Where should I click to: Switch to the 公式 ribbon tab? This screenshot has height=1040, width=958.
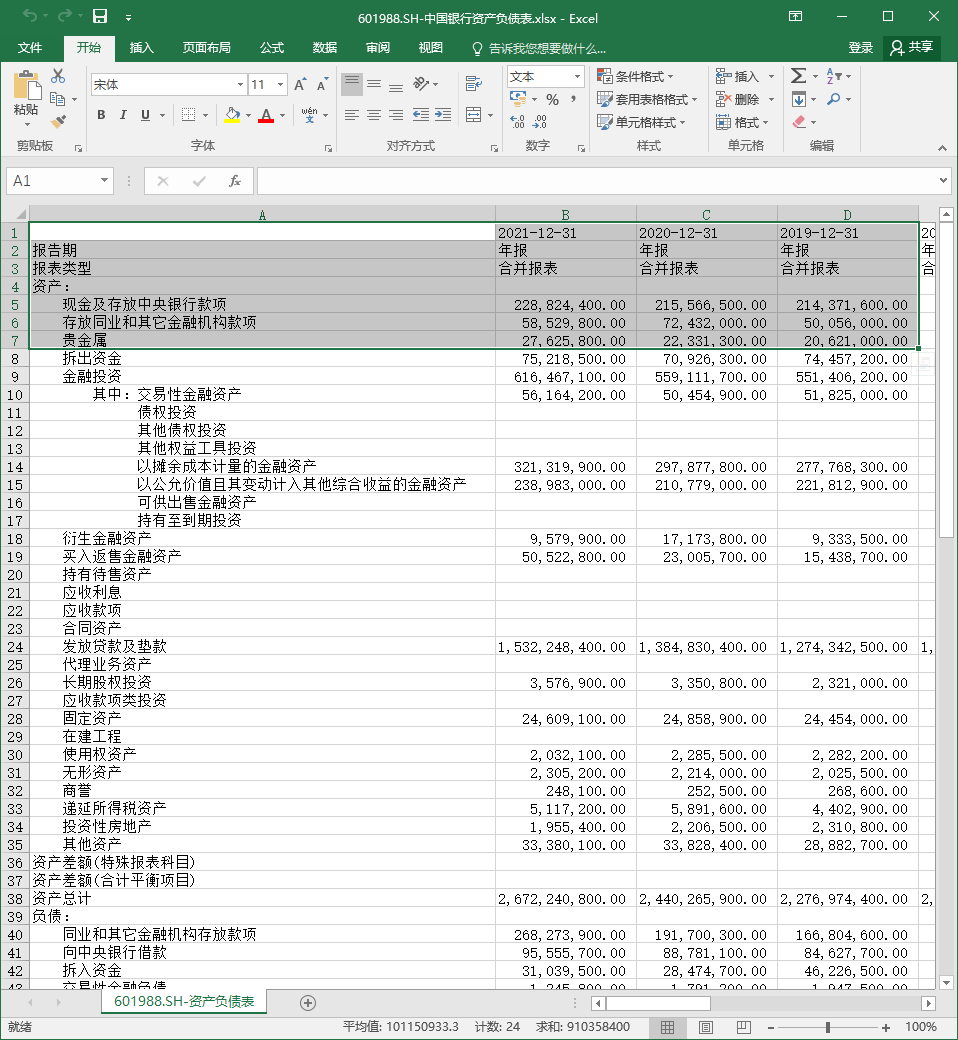point(271,48)
